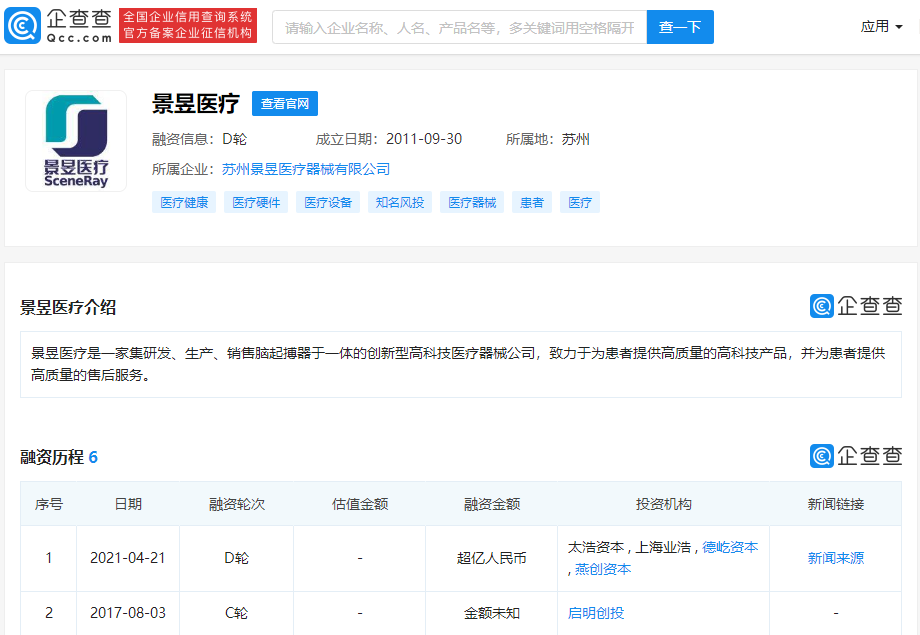Select the 医疗器械 tag

[472, 202]
